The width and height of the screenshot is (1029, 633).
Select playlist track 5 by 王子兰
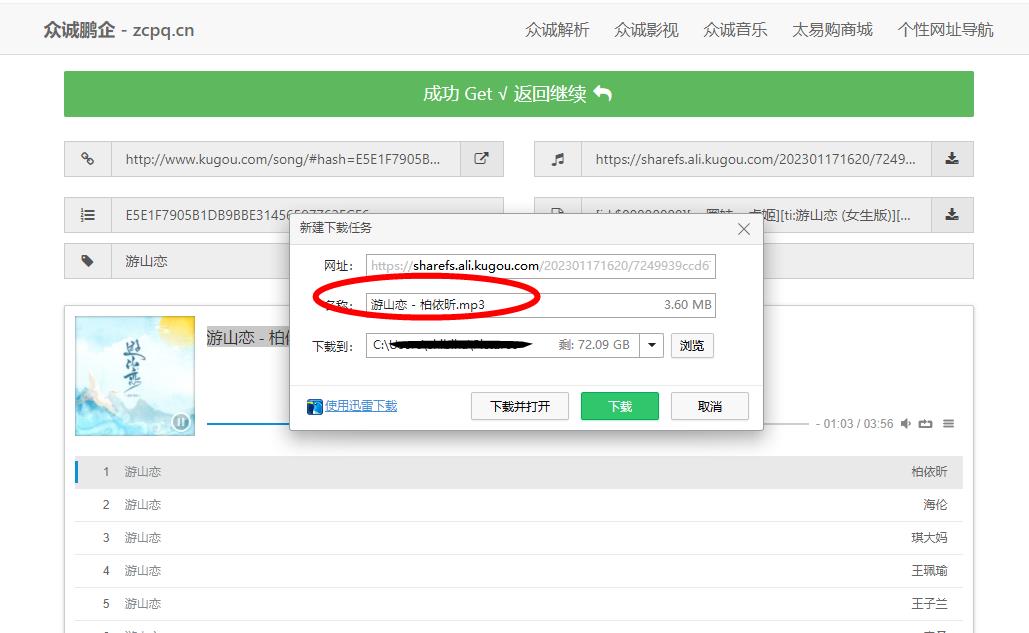(x=518, y=603)
